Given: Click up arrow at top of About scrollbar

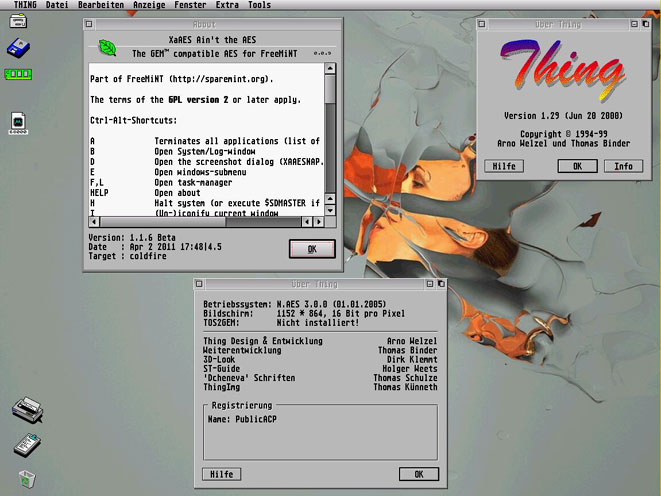Looking at the screenshot, I should (x=330, y=68).
